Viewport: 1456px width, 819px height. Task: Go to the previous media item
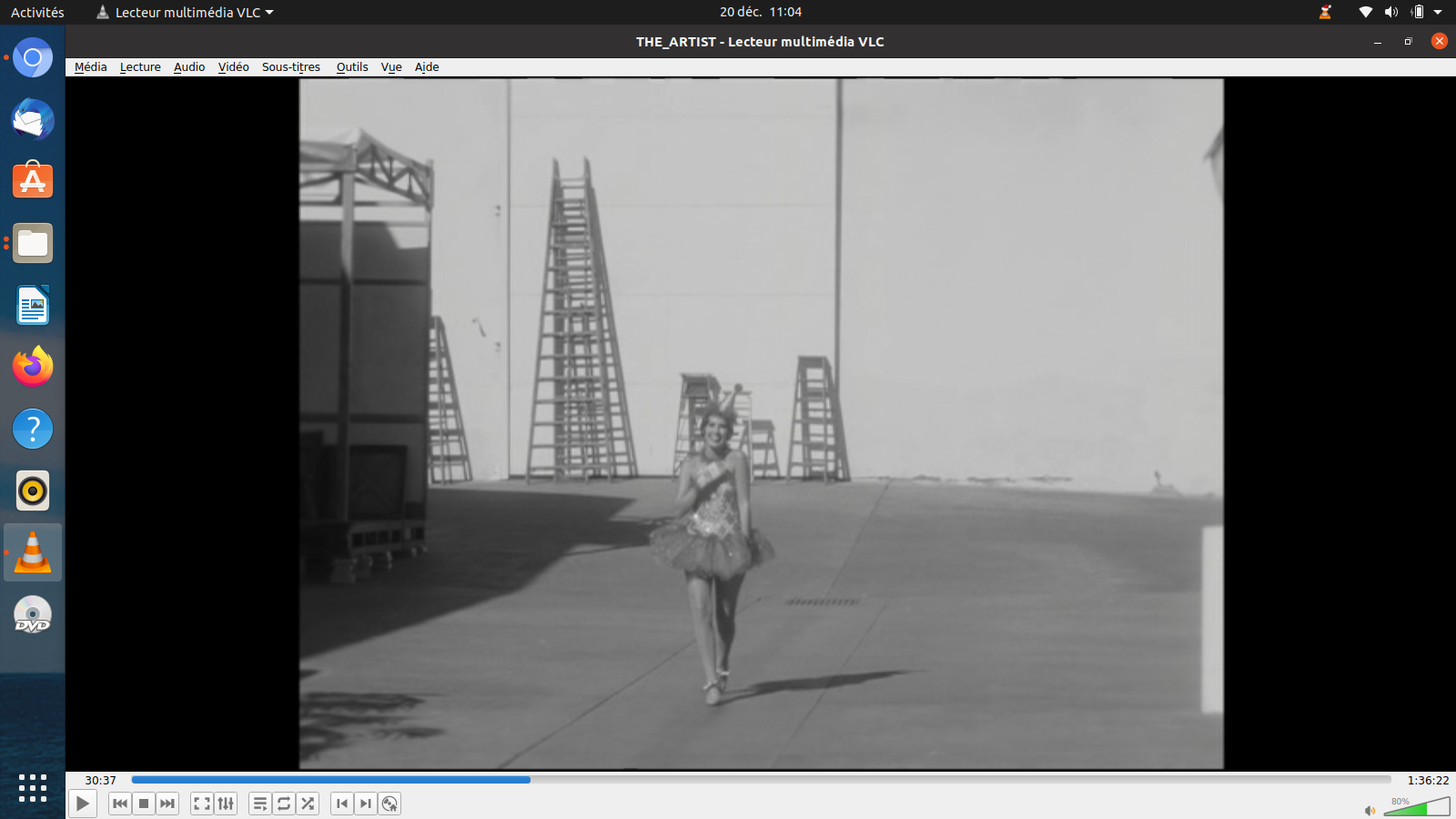[120, 804]
